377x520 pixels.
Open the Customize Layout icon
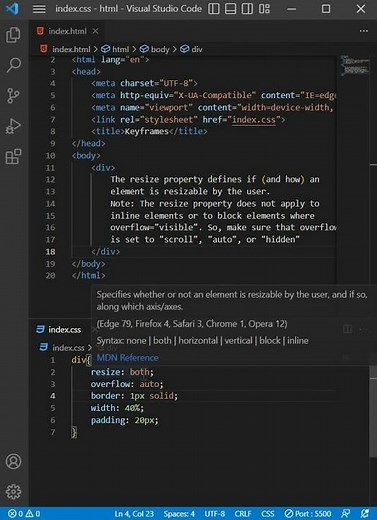(264, 9)
